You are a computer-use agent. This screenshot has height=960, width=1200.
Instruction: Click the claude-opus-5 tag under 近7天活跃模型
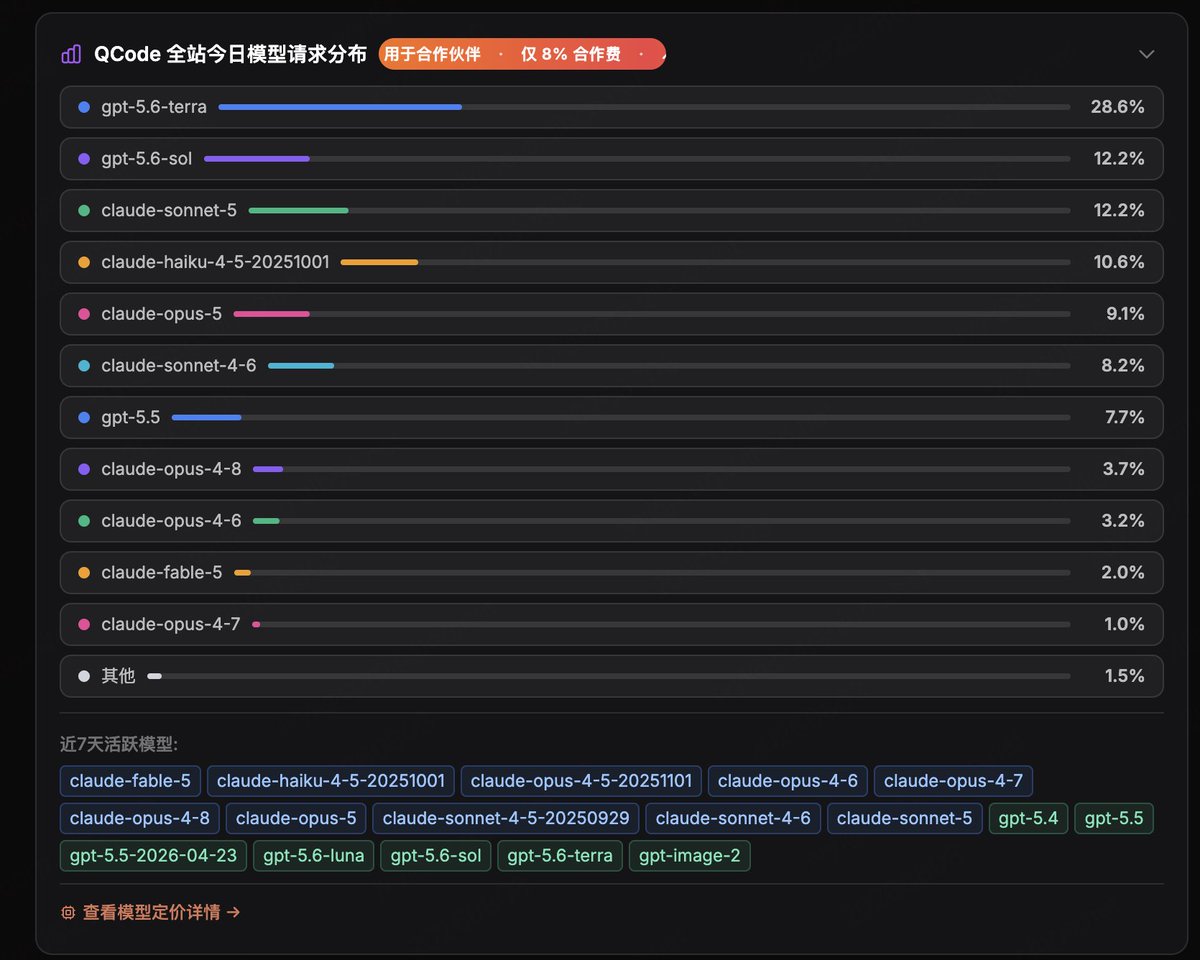pyautogui.click(x=296, y=818)
